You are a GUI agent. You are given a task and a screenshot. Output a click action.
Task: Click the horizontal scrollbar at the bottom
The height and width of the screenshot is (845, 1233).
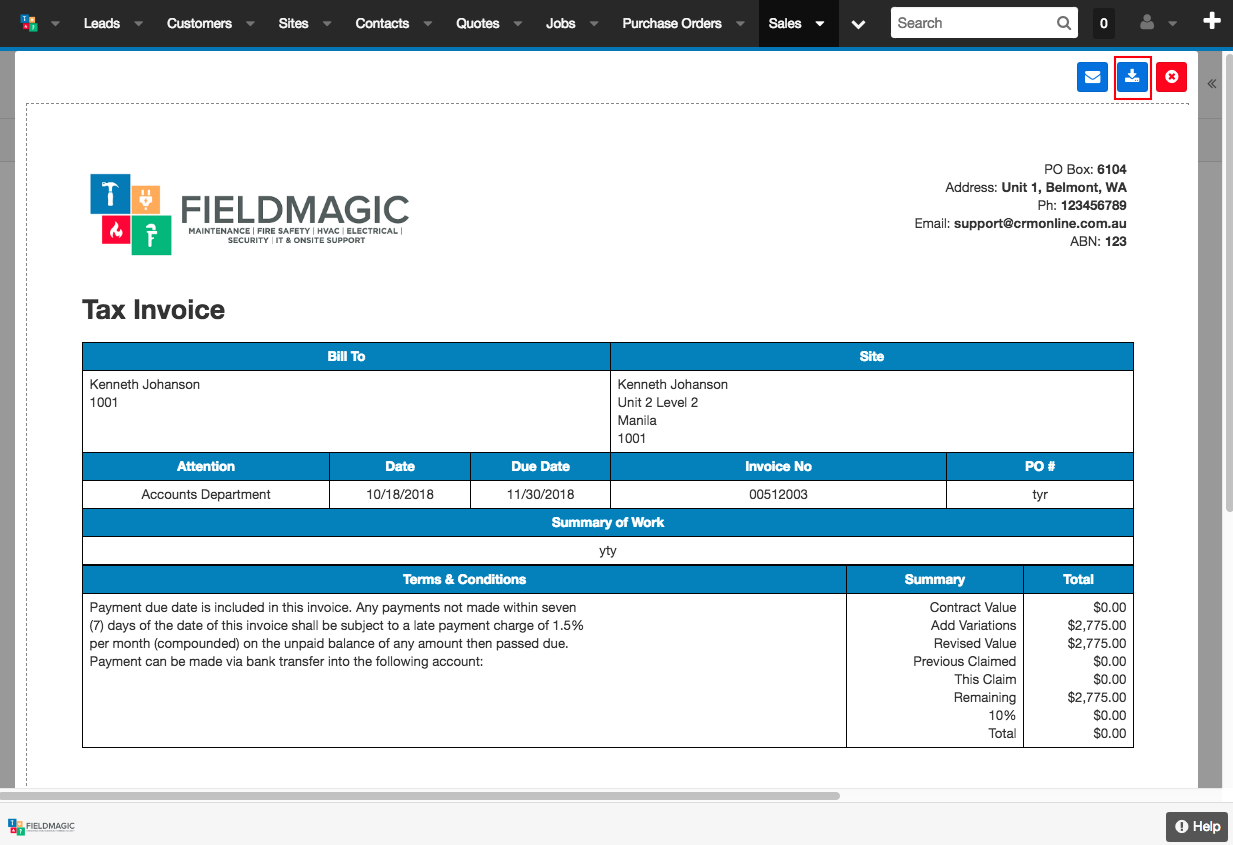coord(420,797)
